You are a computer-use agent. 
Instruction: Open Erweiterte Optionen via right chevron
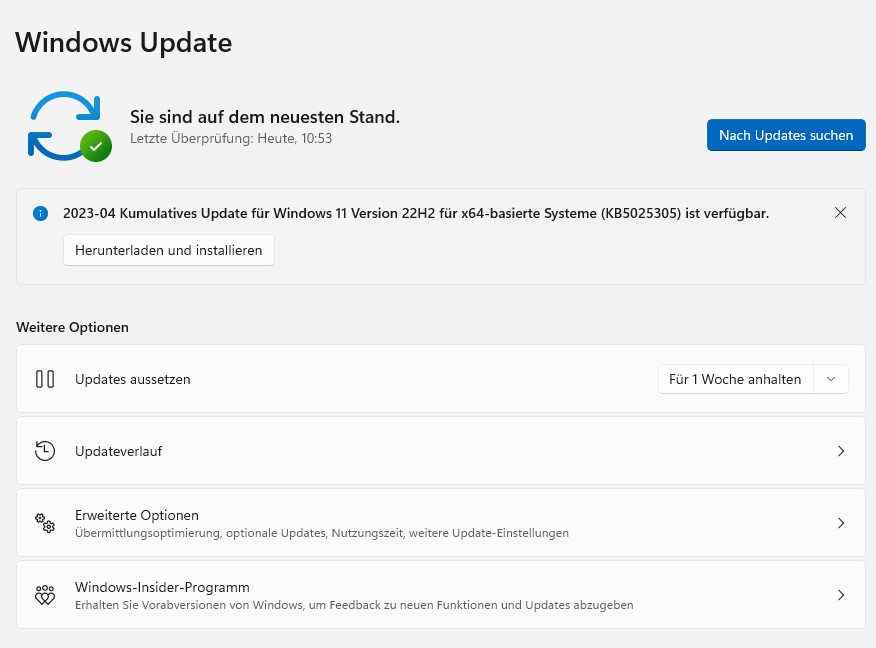[841, 523]
